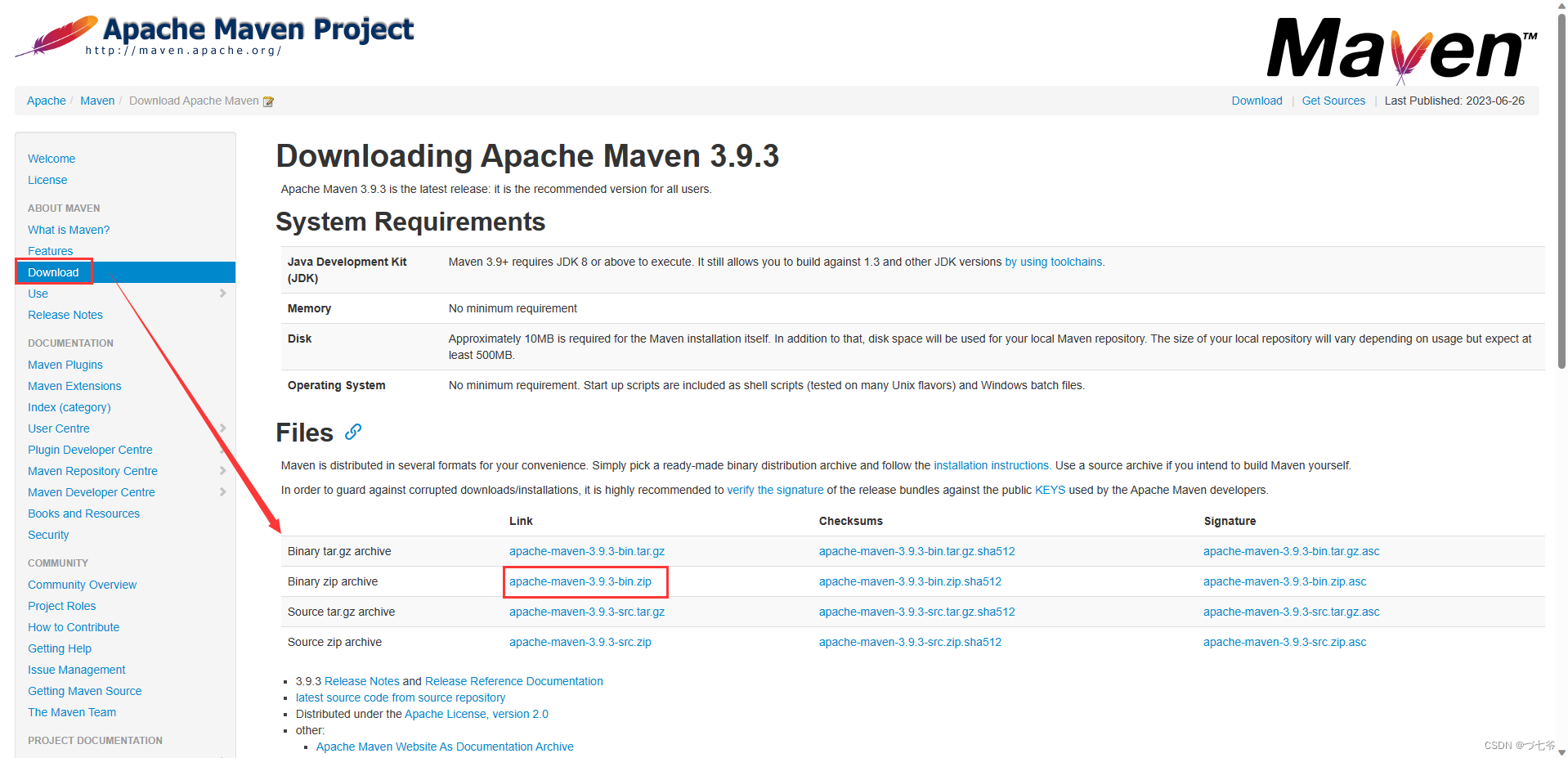Download apache-maven-3.9.3-bin.tar.gz
The image size is (1568, 758).
[x=587, y=551]
